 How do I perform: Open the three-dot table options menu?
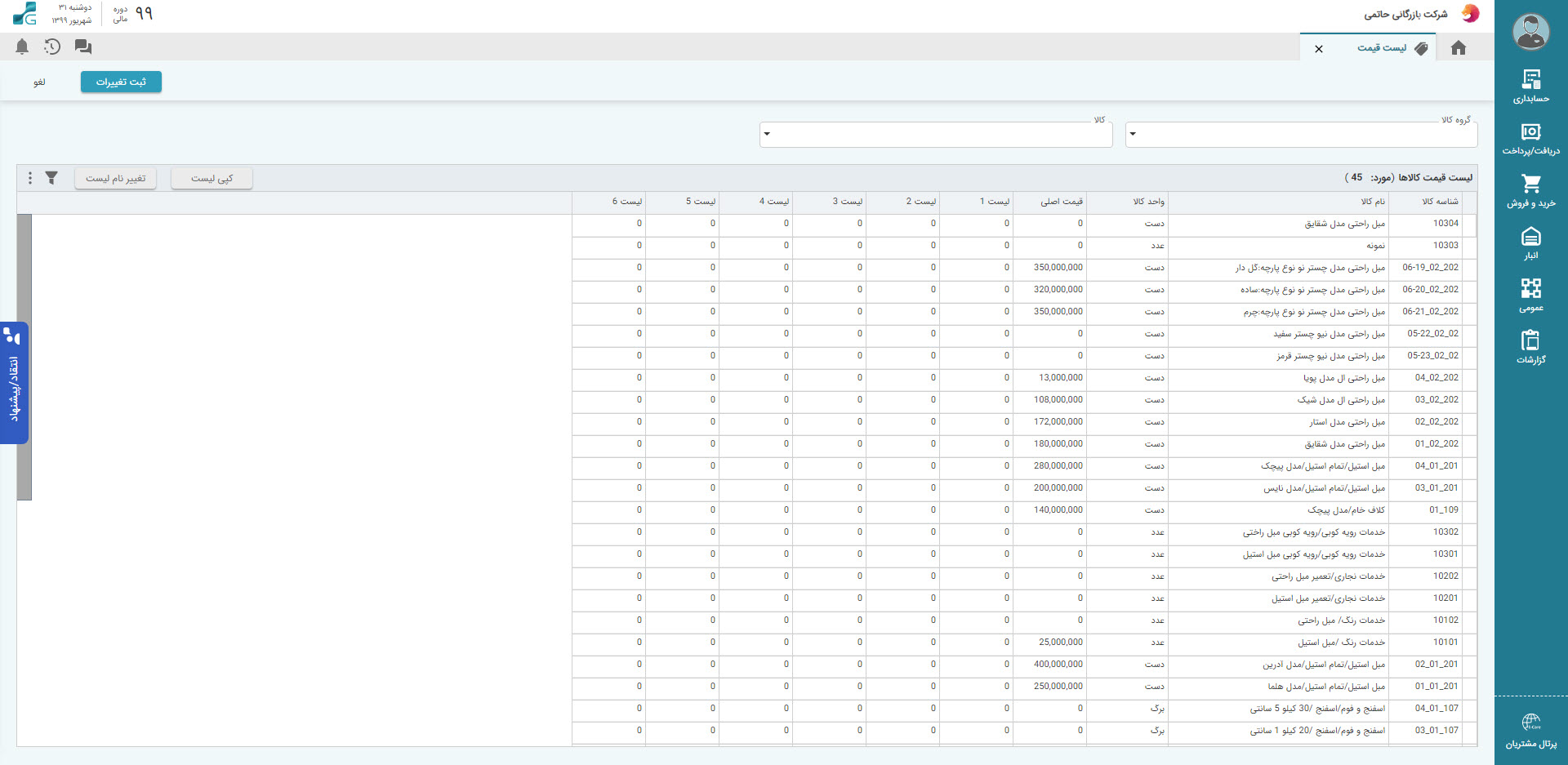tap(30, 178)
